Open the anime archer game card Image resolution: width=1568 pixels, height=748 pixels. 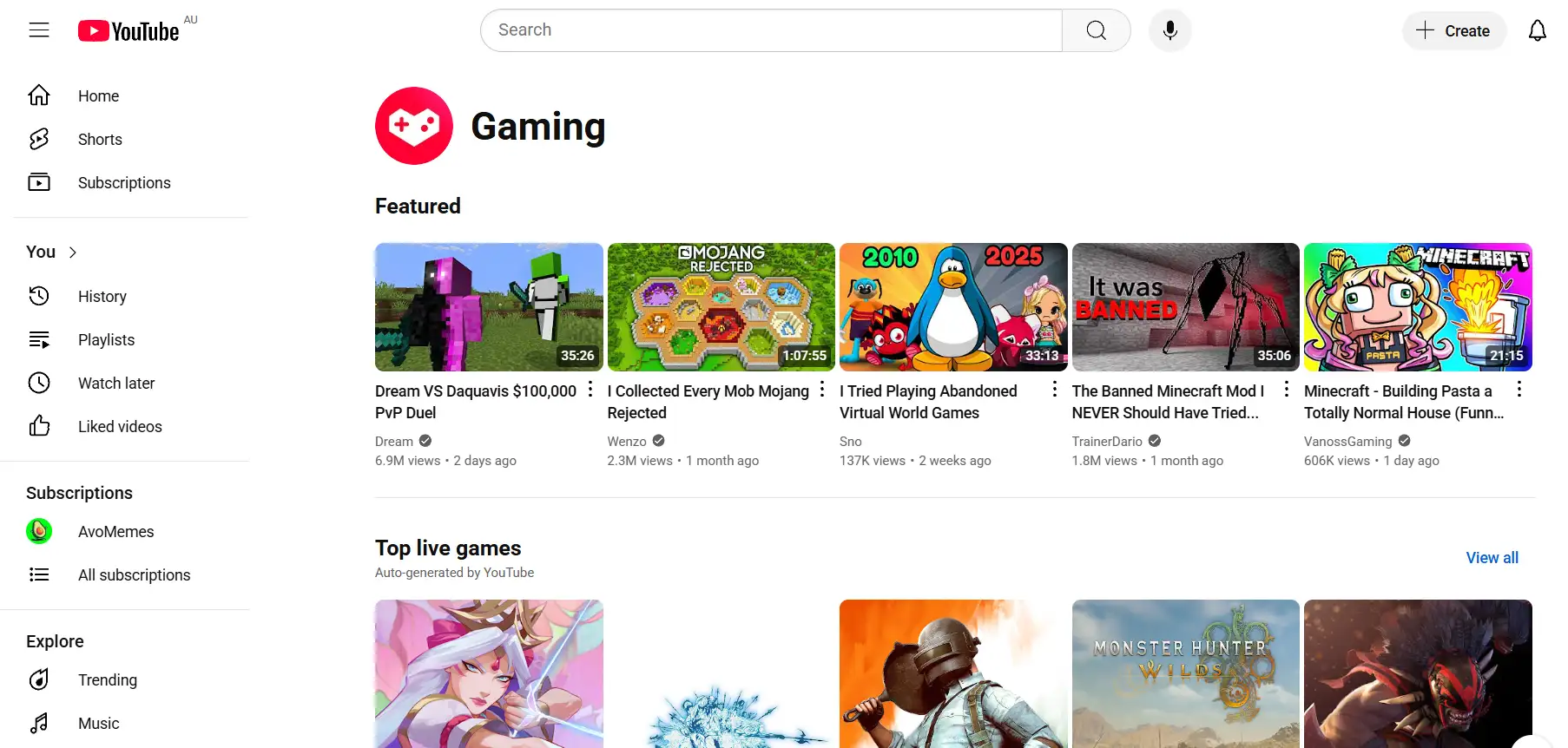[489, 673]
